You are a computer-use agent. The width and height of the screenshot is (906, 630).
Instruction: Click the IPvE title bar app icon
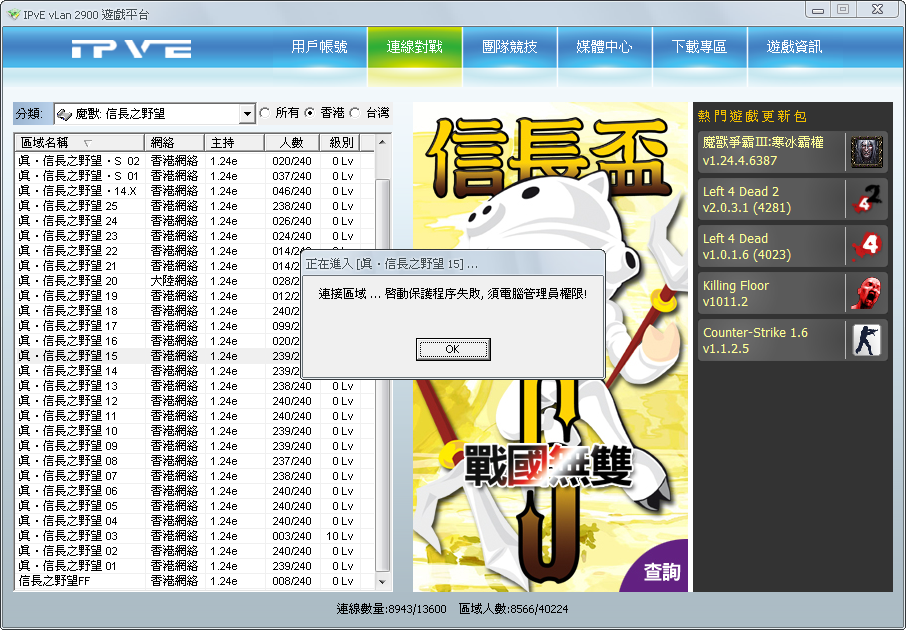coord(13,14)
